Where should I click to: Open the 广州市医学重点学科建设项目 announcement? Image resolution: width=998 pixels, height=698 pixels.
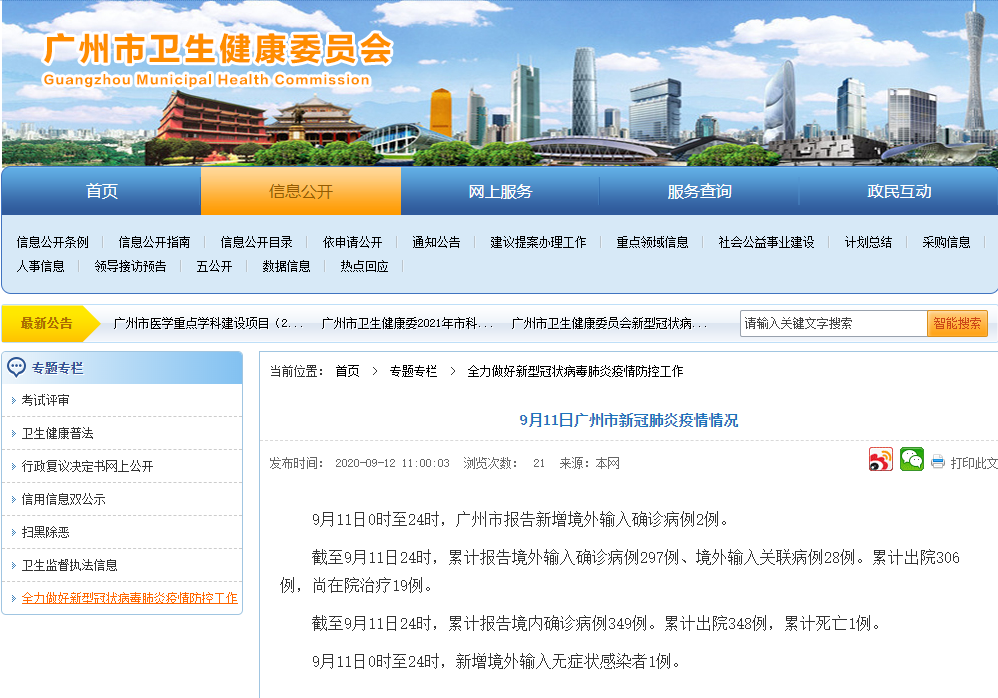[207, 323]
